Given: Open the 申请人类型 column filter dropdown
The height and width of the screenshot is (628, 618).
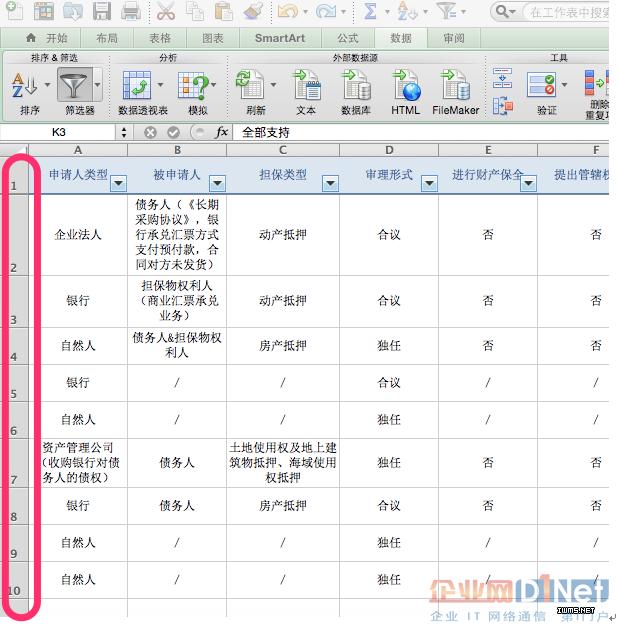Looking at the screenshot, I should (118, 183).
